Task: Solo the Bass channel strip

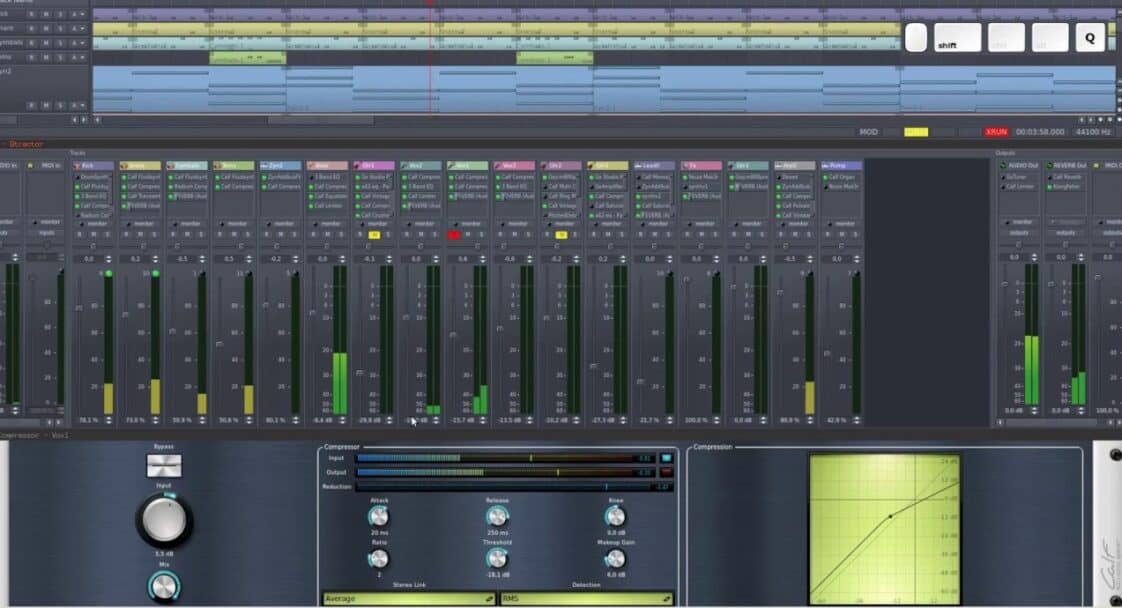Action: (341, 234)
